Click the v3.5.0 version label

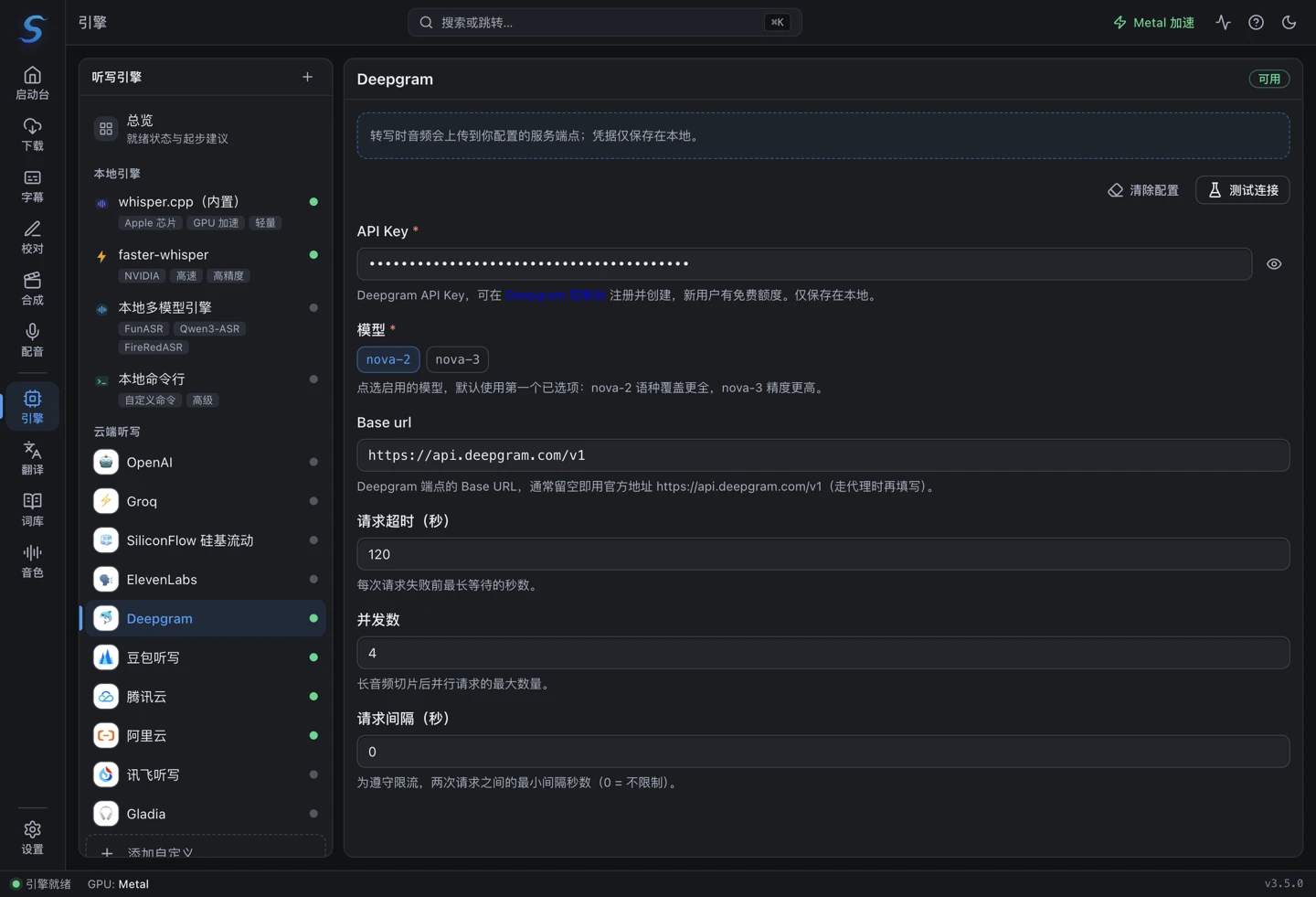click(x=1283, y=883)
